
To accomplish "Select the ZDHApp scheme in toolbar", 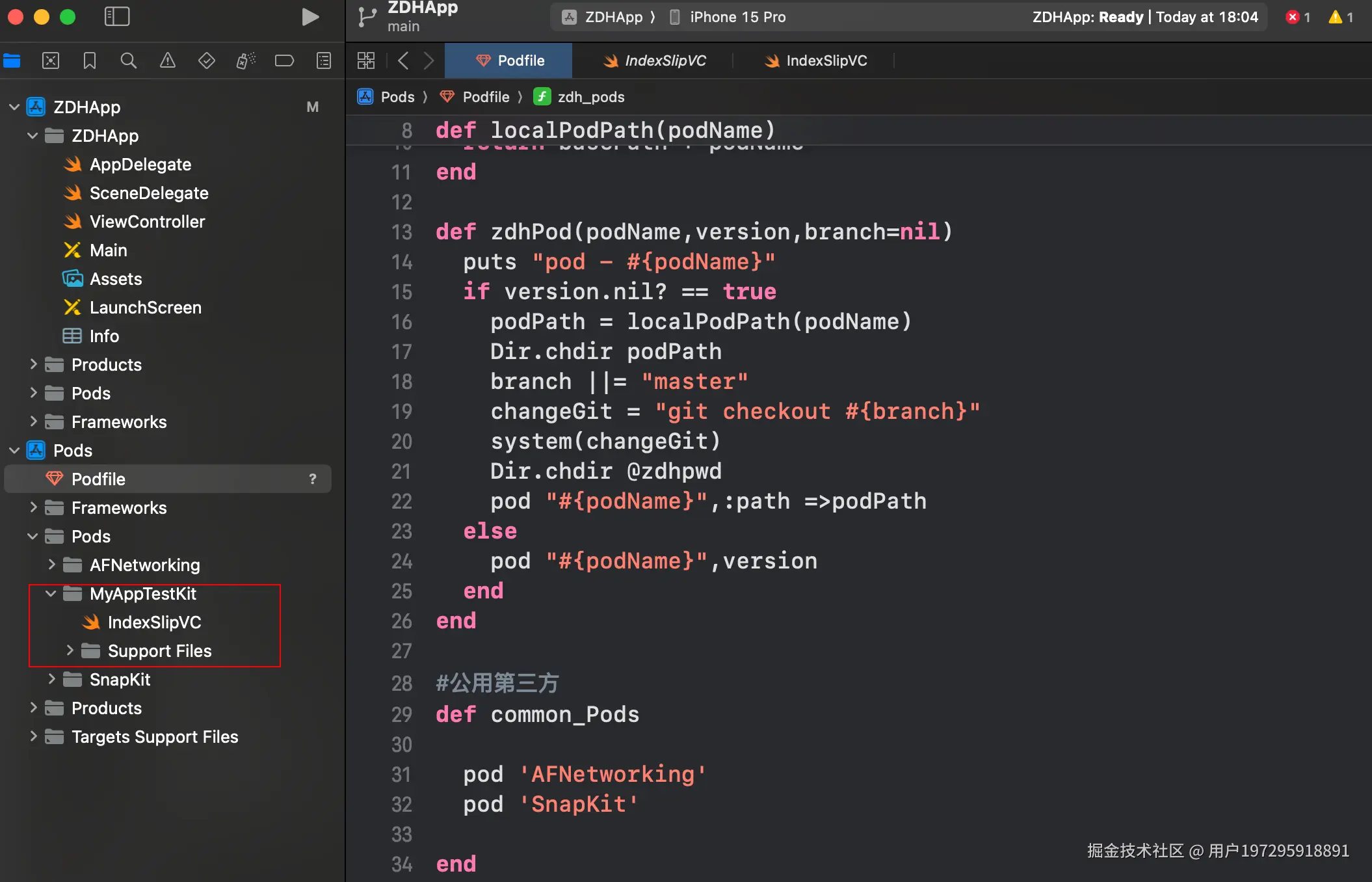I will 602,17.
